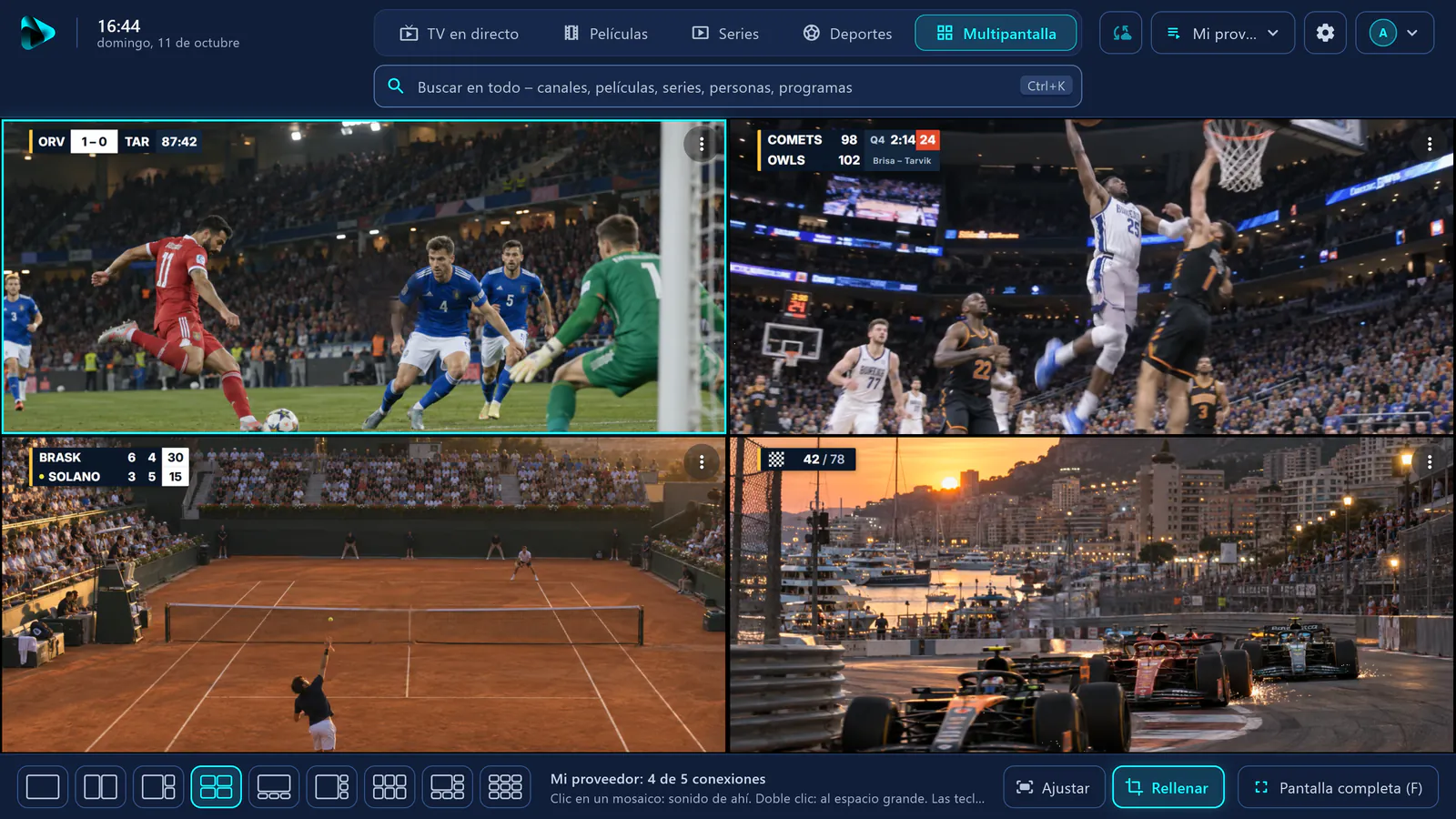
Task: Select the two side-by-side layout icon
Action: point(100,787)
